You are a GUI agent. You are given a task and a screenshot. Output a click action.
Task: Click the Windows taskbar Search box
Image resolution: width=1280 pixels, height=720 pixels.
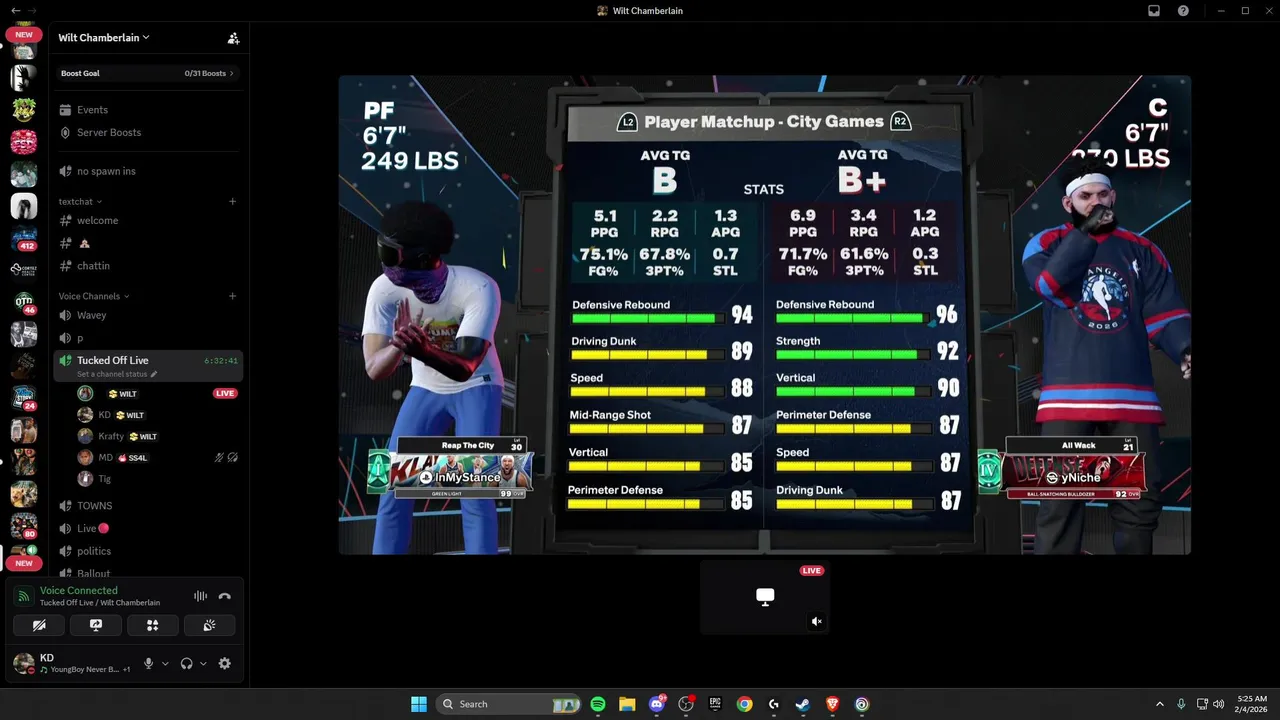(510, 704)
